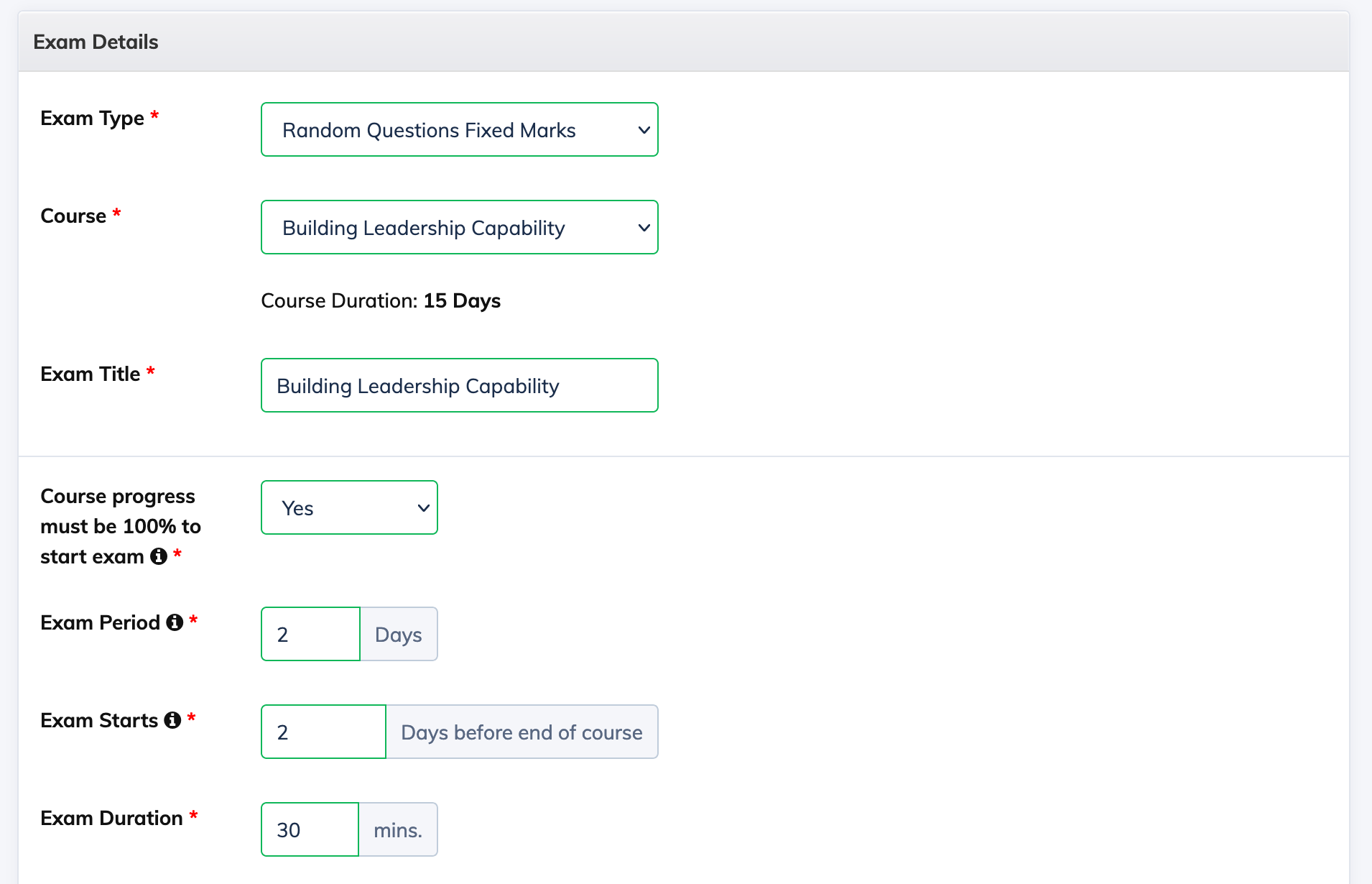Viewport: 1372px width, 884px height.
Task: Click info icon next to Exam Period
Action: 175,622
